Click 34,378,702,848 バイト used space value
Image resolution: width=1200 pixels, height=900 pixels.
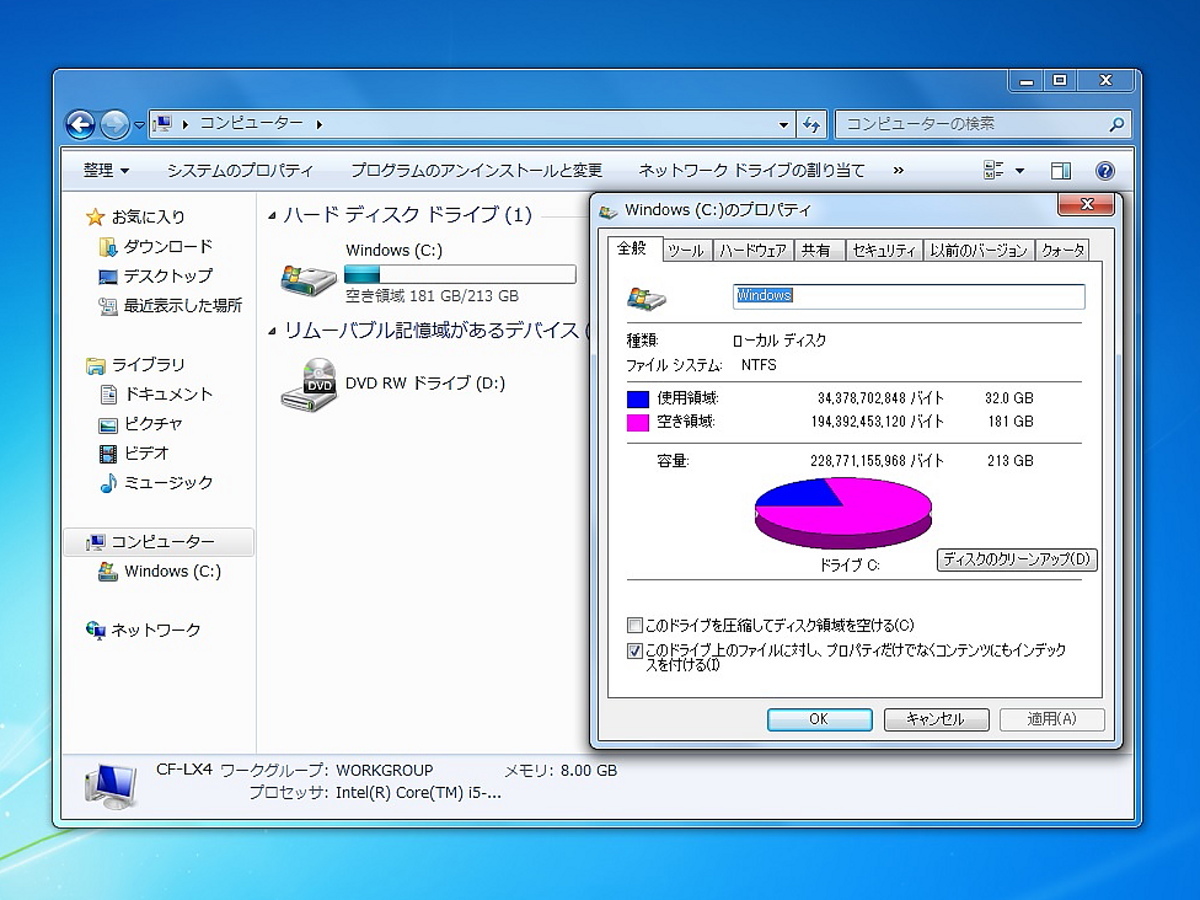[881, 398]
